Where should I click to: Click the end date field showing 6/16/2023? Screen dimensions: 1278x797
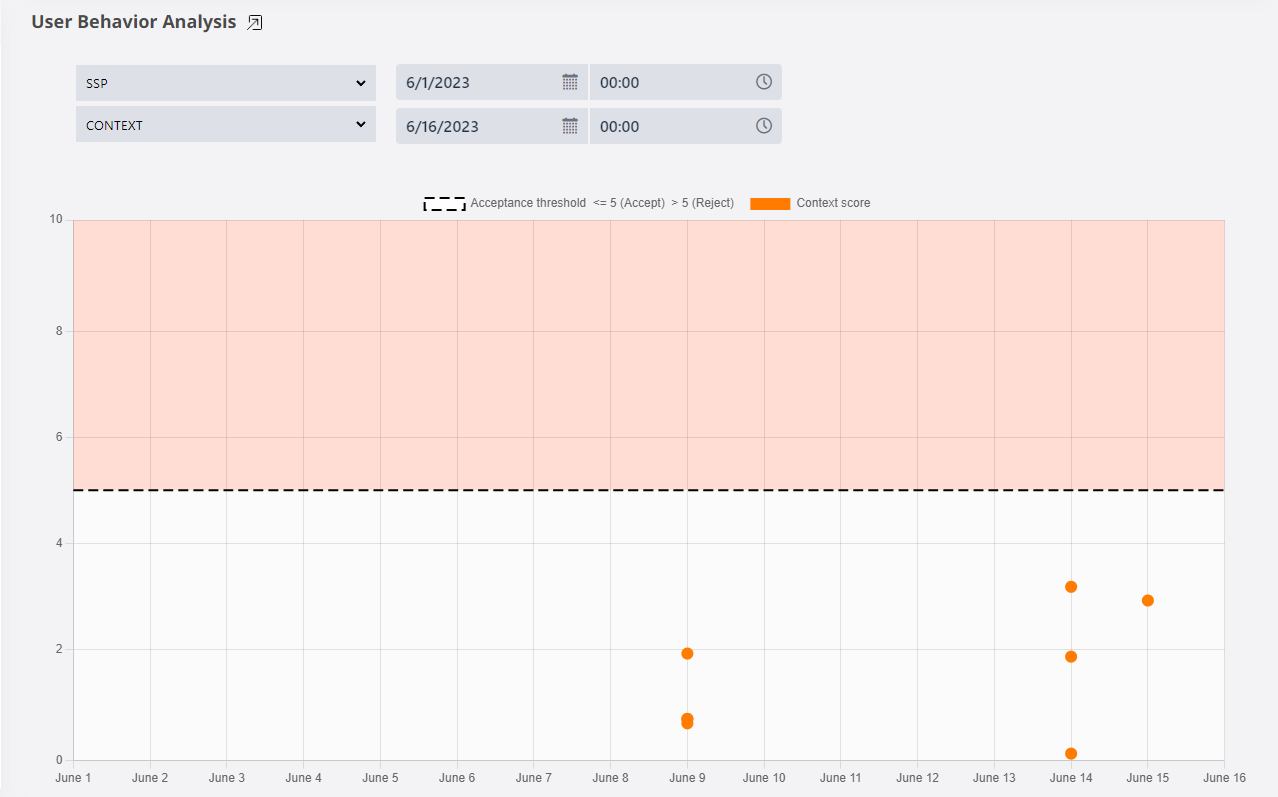pyautogui.click(x=478, y=126)
